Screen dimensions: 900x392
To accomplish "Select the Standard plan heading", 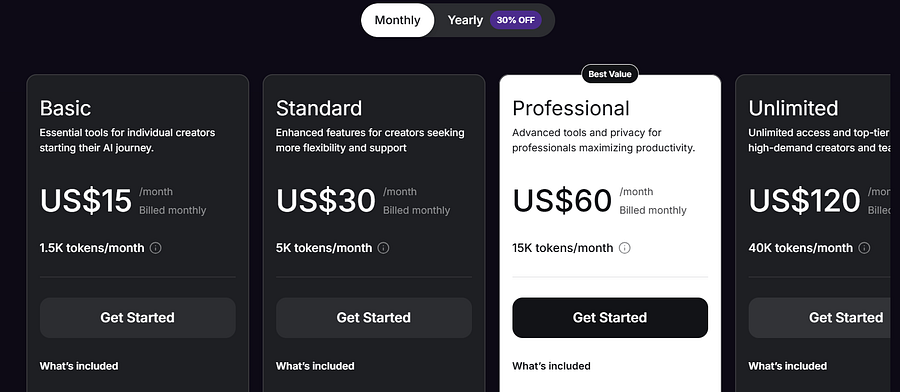I will 319,108.
